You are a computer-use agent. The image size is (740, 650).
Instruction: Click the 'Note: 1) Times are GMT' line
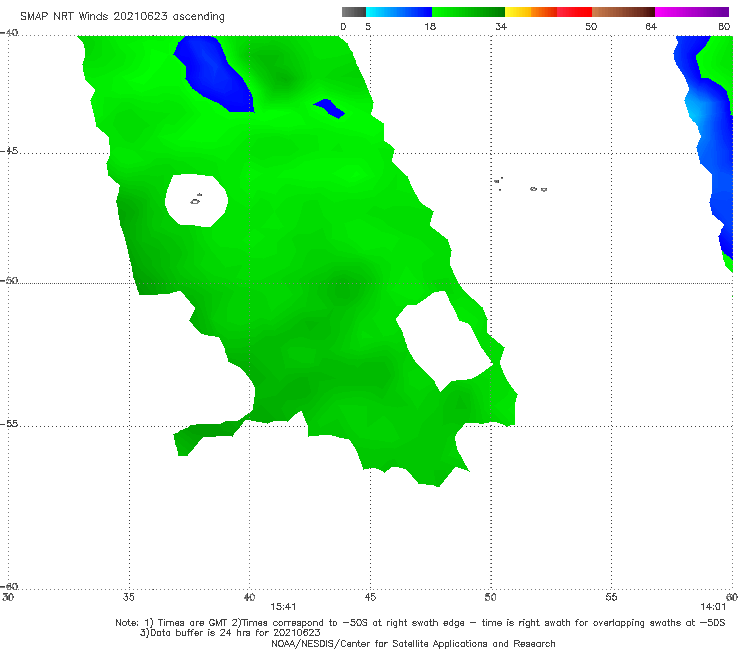[x=420, y=623]
